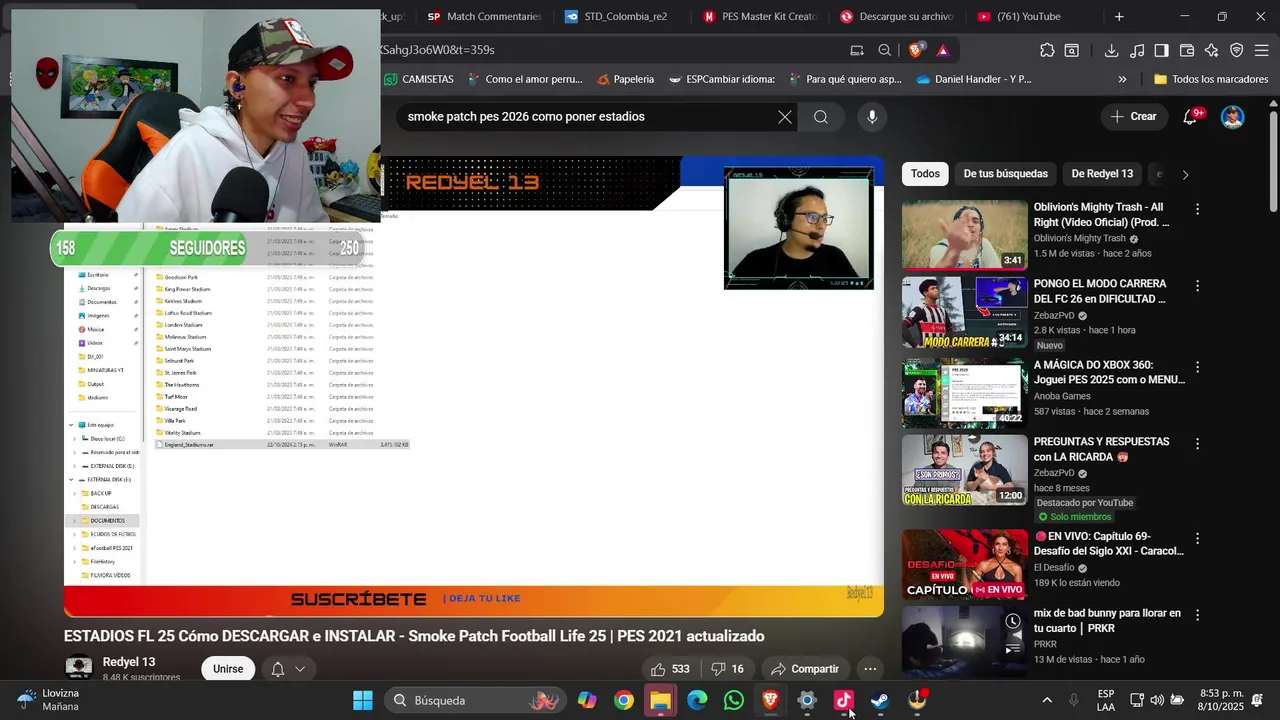Click the Brave VPN shield icon
Image resolution: width=1280 pixels, height=720 pixels.
pos(1236,50)
